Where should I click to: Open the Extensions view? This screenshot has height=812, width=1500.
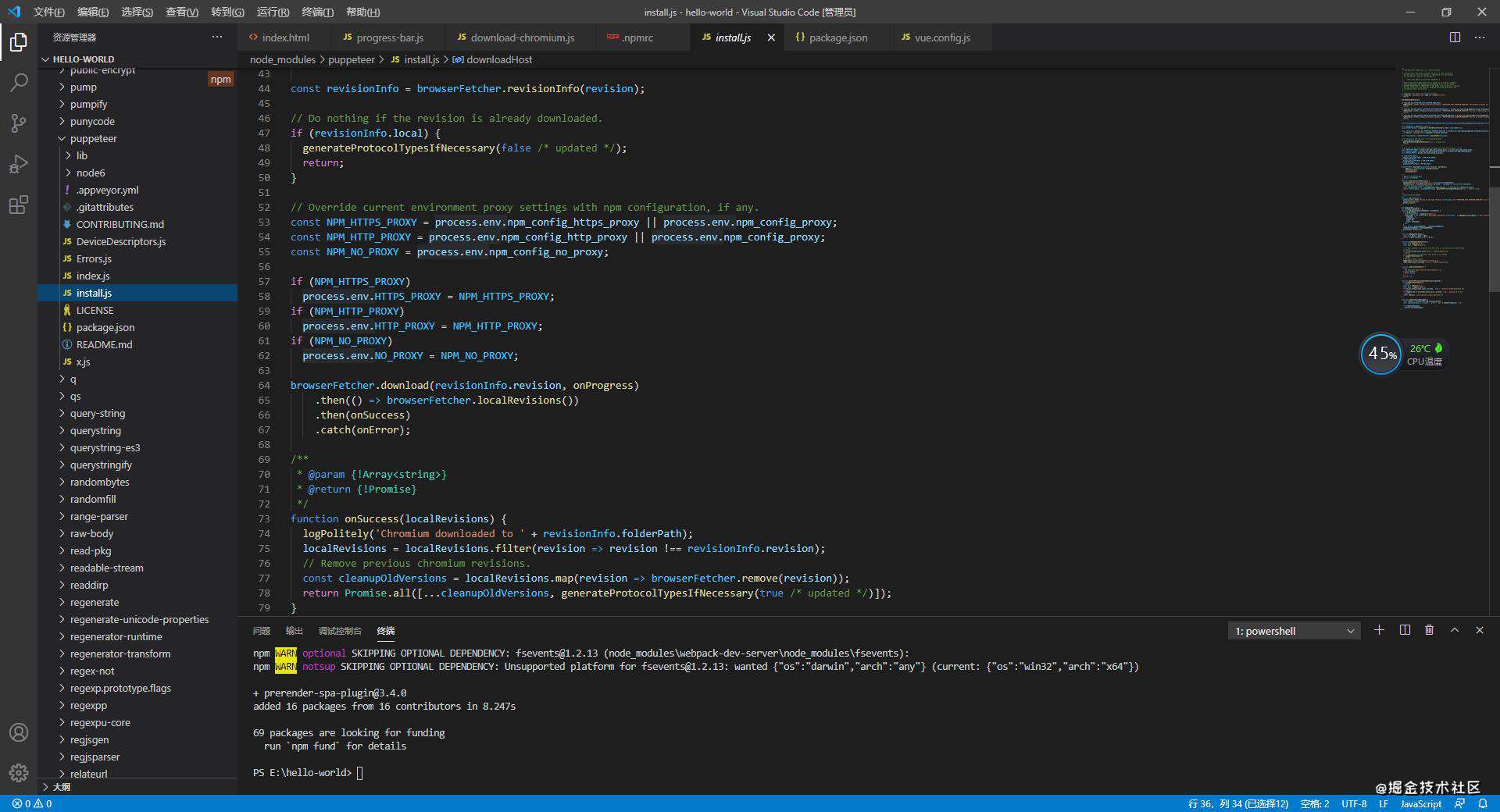(x=19, y=205)
